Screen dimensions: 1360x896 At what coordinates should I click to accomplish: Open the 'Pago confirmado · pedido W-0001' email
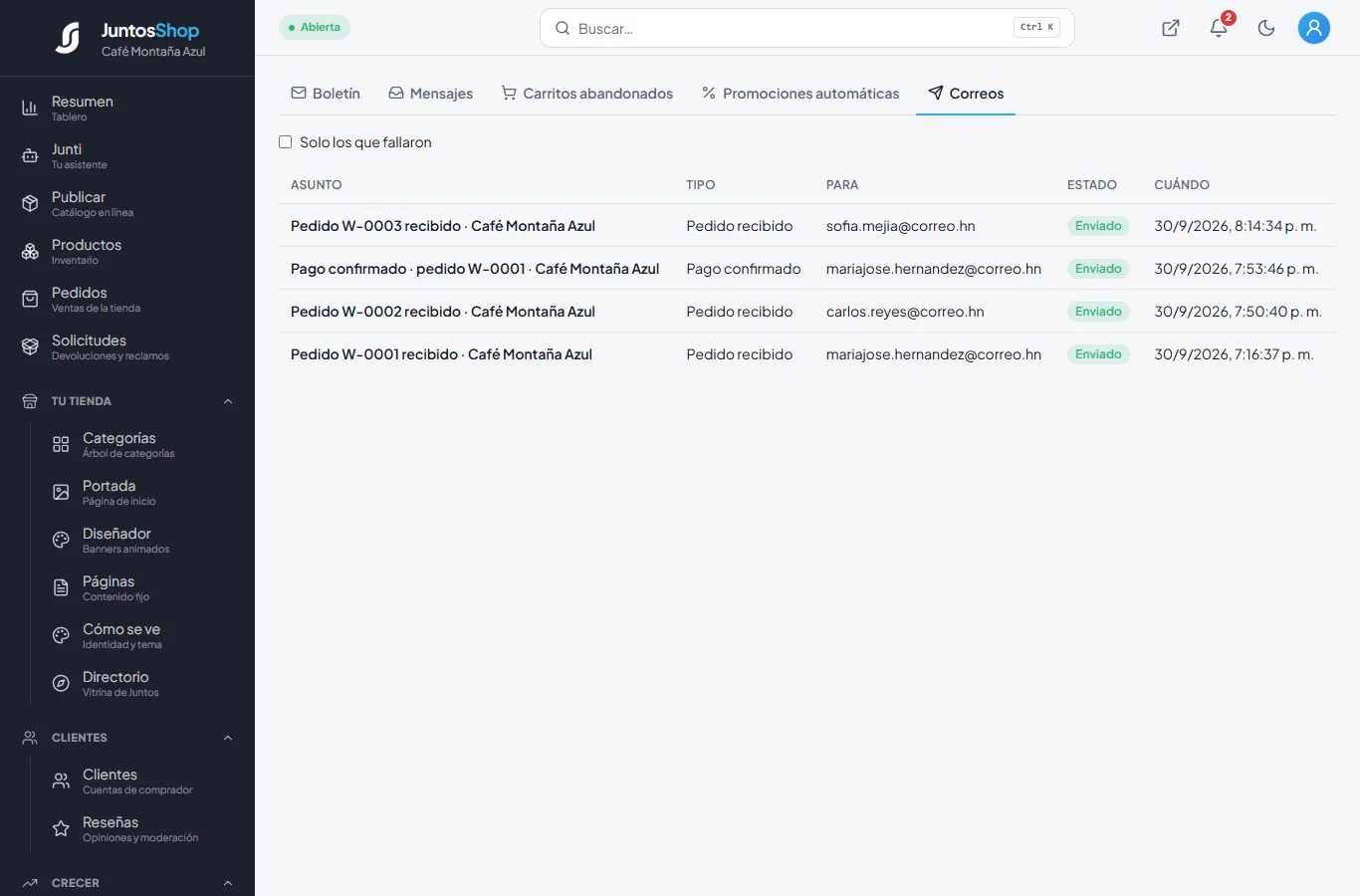coord(807,269)
